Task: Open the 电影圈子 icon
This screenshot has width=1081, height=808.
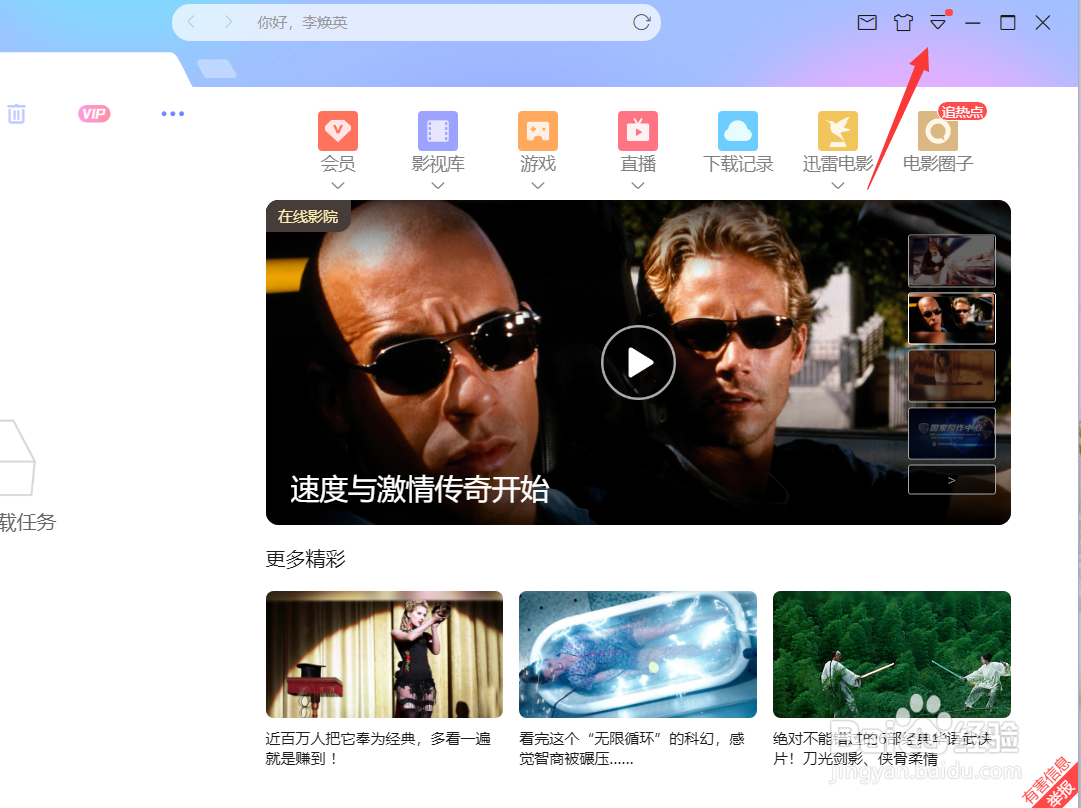Action: click(938, 130)
